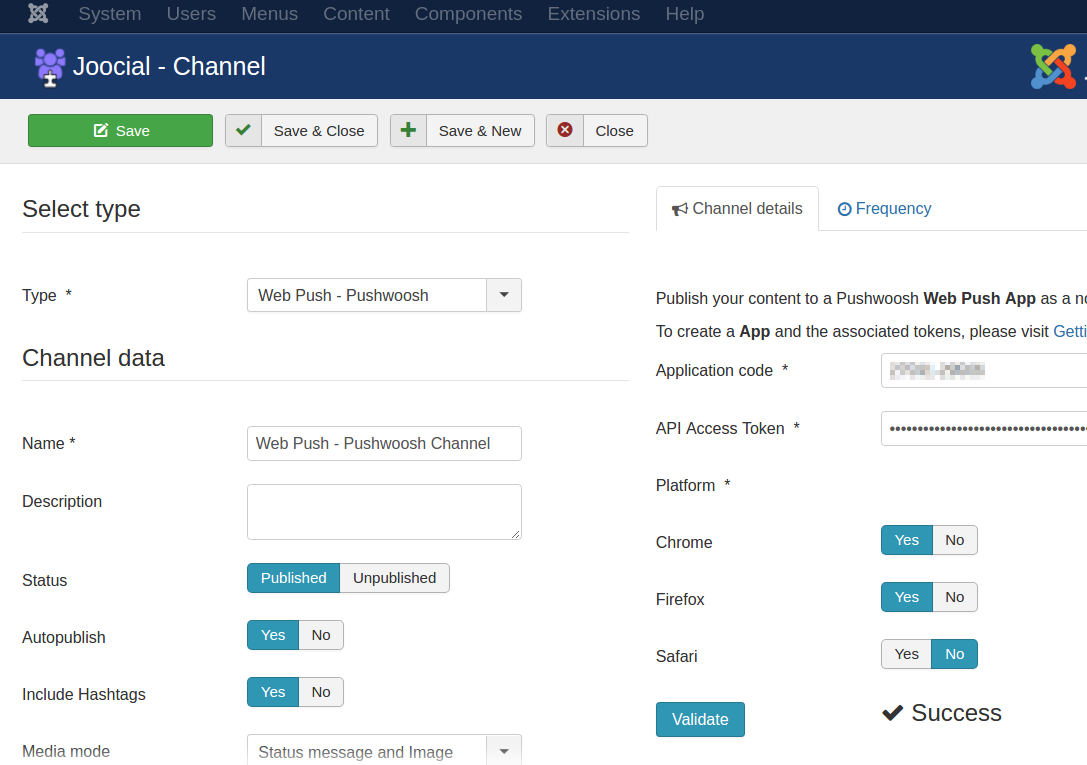Screen dimensions: 1087x765
Task: Open the Users menu
Action: (191, 14)
